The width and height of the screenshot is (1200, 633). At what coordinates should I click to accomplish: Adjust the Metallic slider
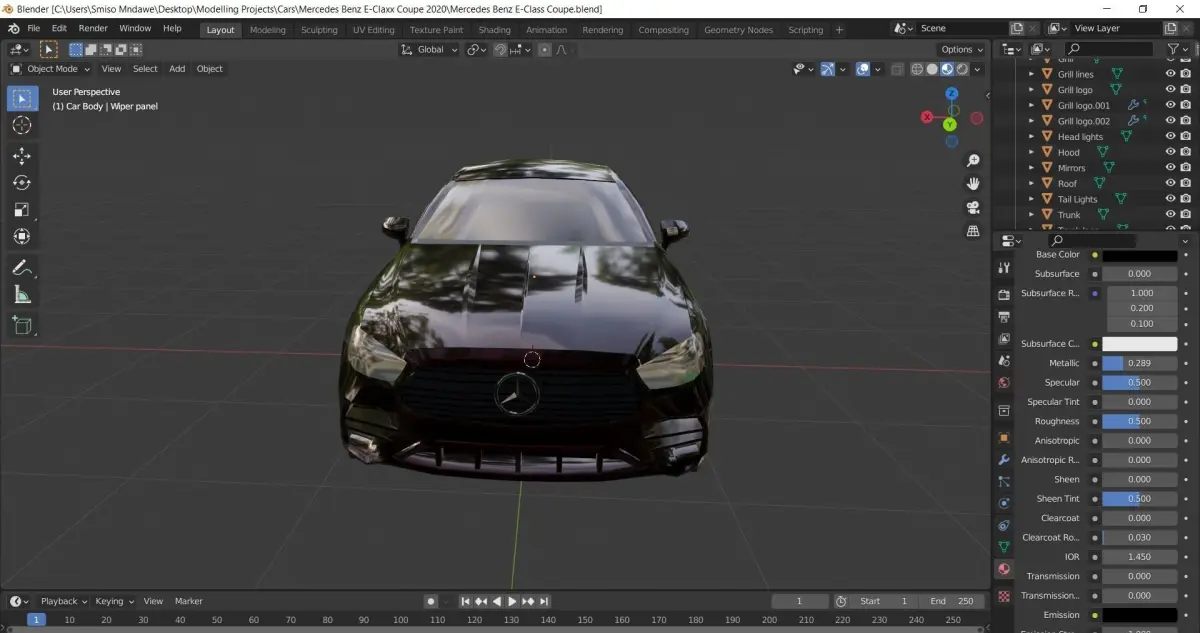(1140, 363)
